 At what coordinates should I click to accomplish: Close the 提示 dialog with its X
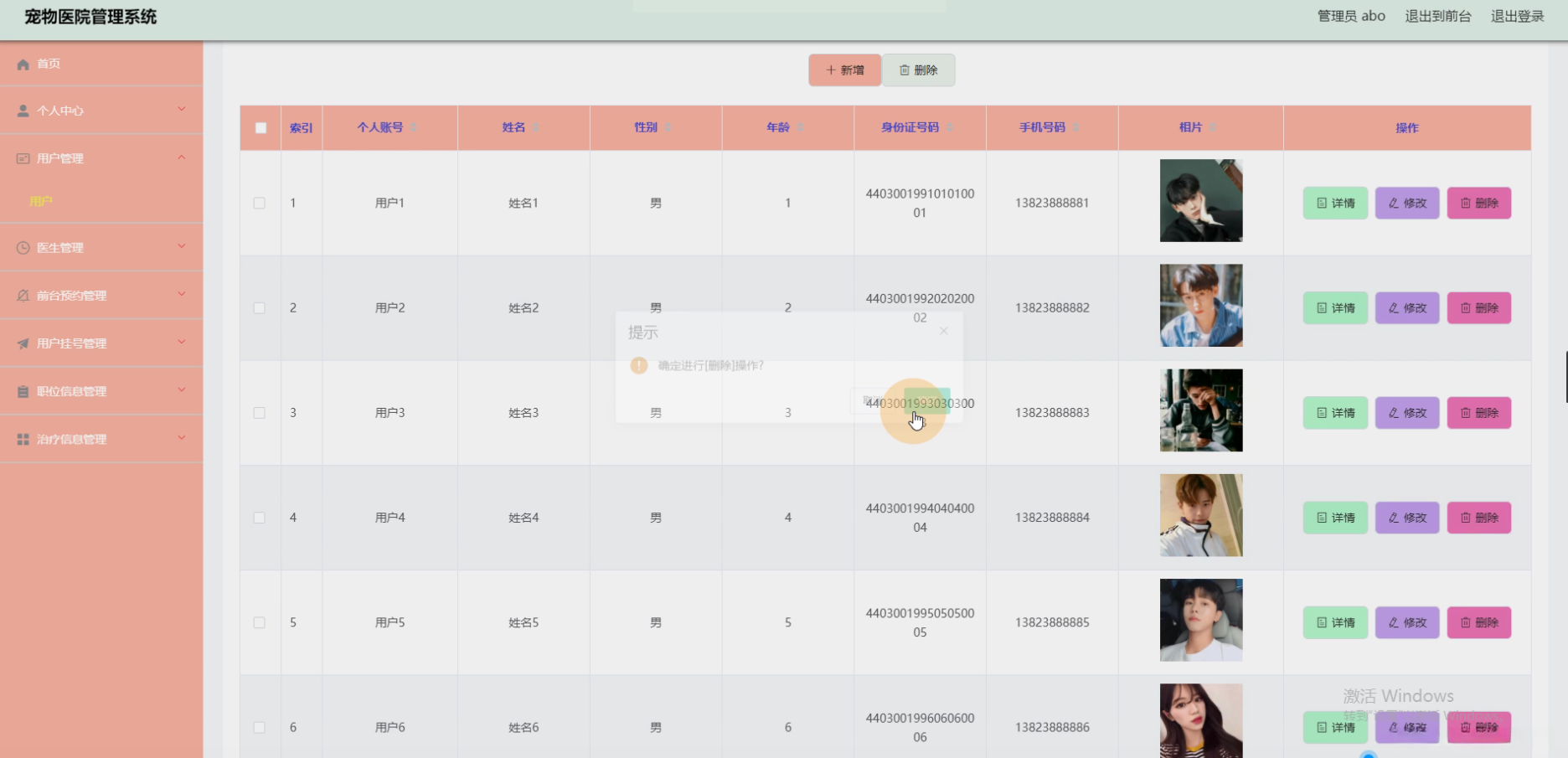[x=944, y=331]
